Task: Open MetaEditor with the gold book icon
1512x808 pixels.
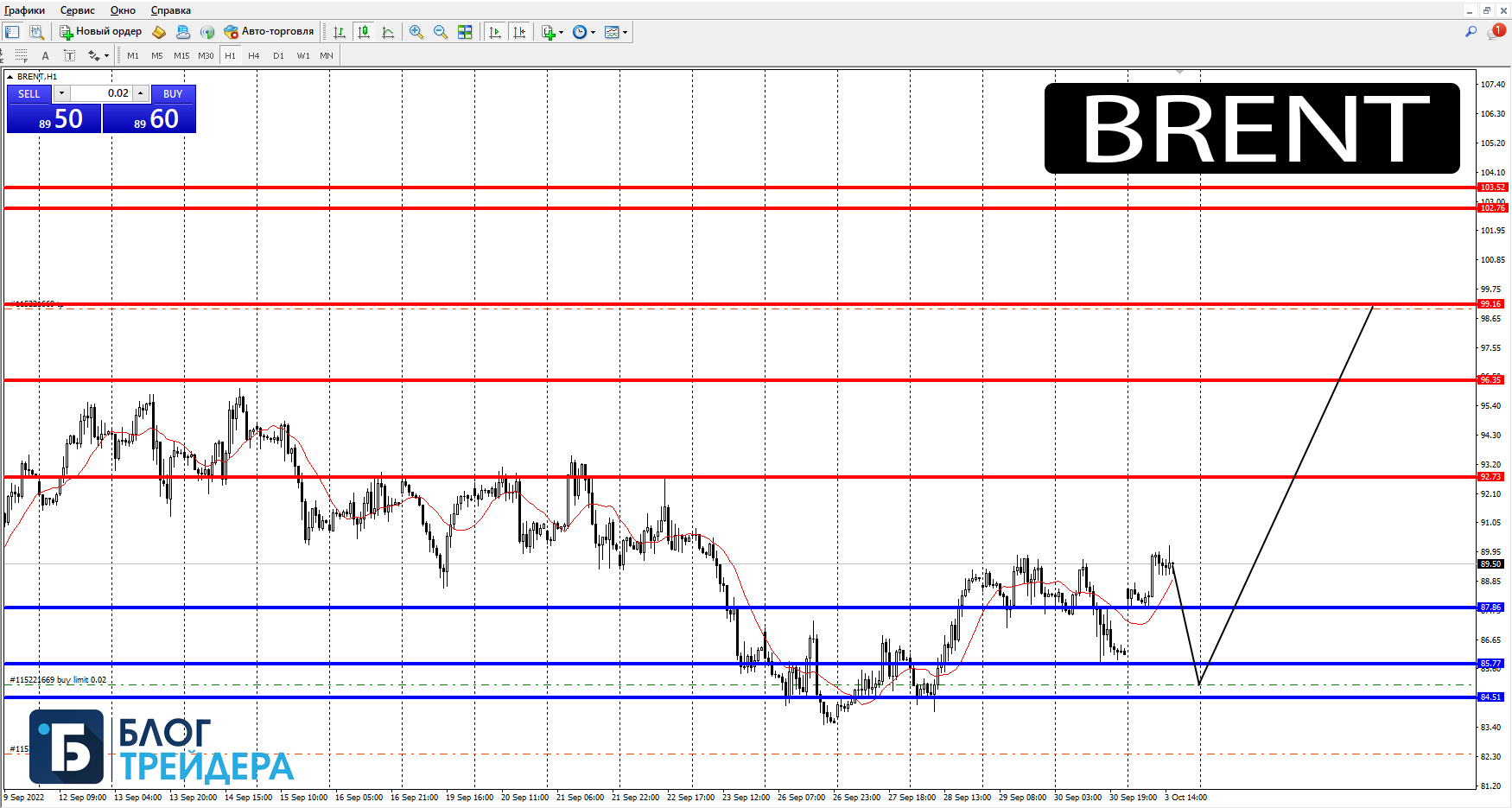Action: (x=159, y=32)
